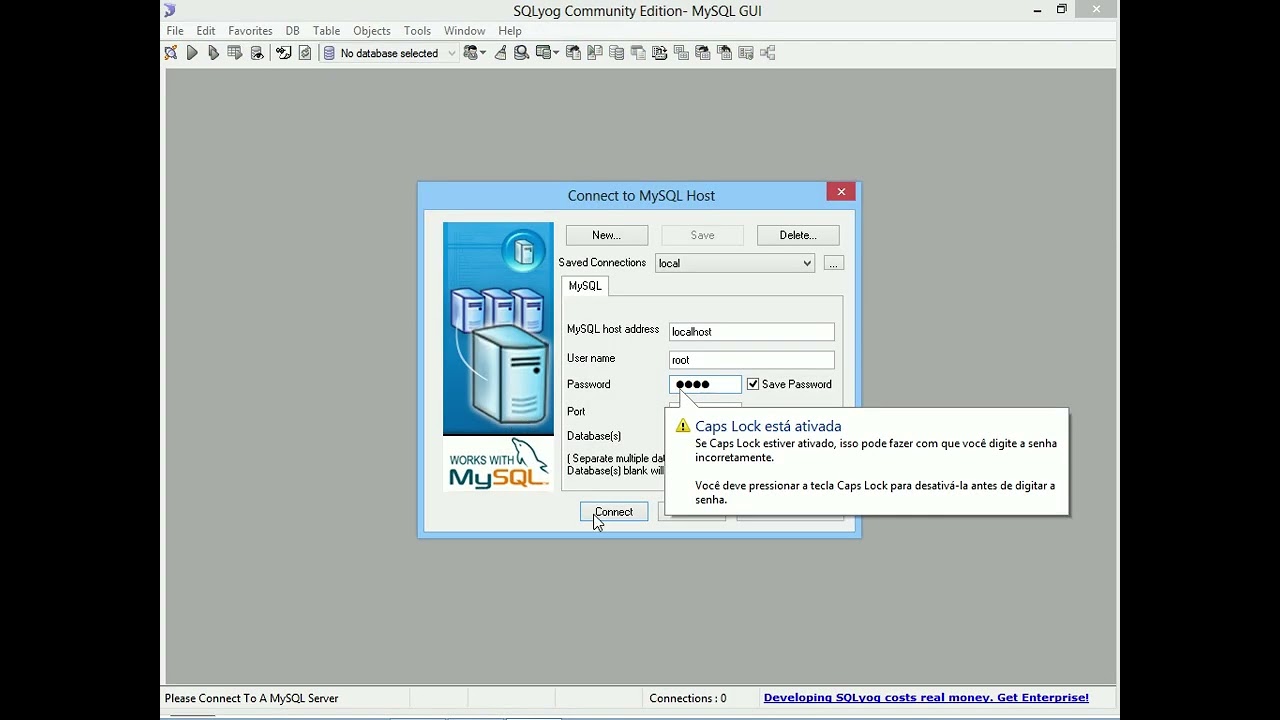Image resolution: width=1280 pixels, height=720 pixels.
Task: Open the Window menu
Action: [x=464, y=31]
